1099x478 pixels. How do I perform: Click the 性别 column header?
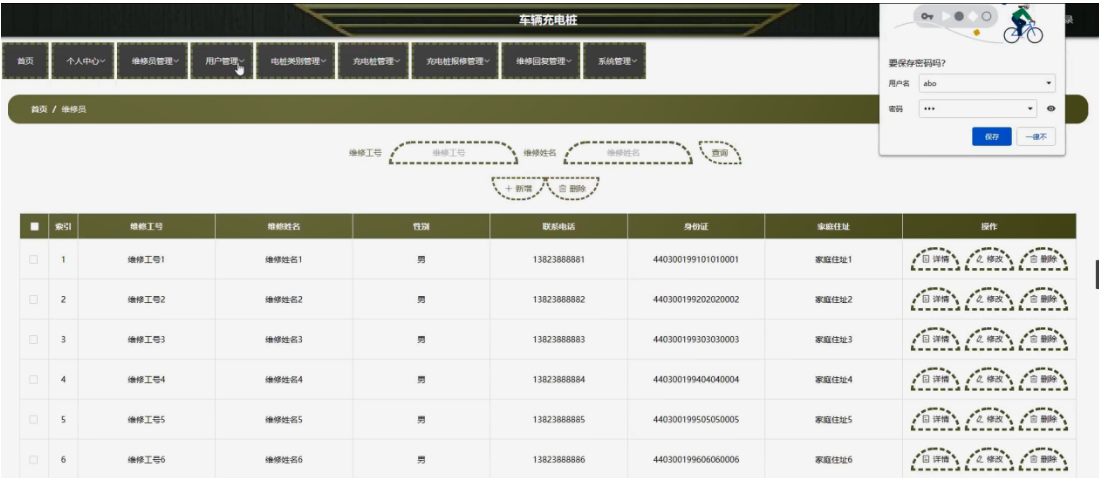421,226
